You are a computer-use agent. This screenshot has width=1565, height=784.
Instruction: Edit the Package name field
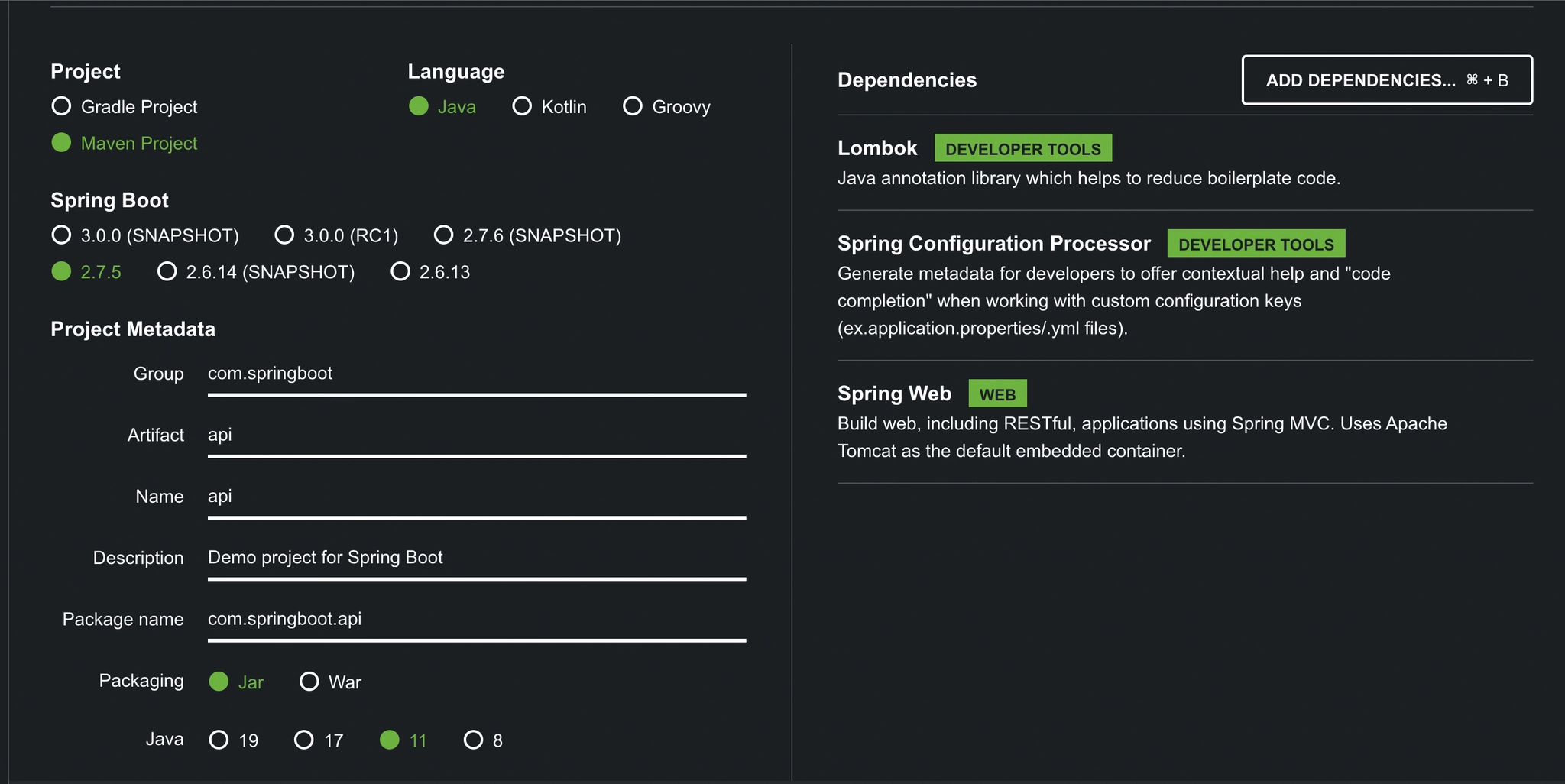[x=475, y=619]
